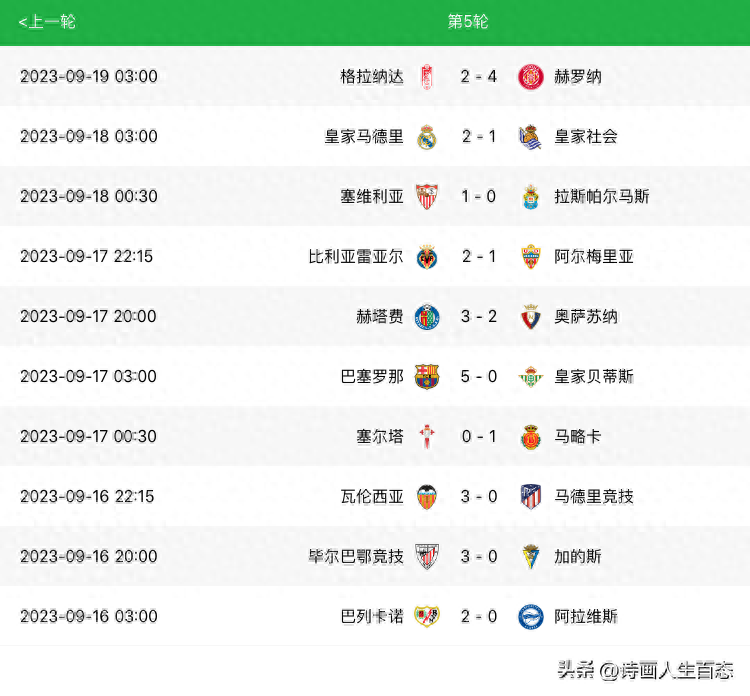Open team name 巴塞罗那

coord(372,377)
